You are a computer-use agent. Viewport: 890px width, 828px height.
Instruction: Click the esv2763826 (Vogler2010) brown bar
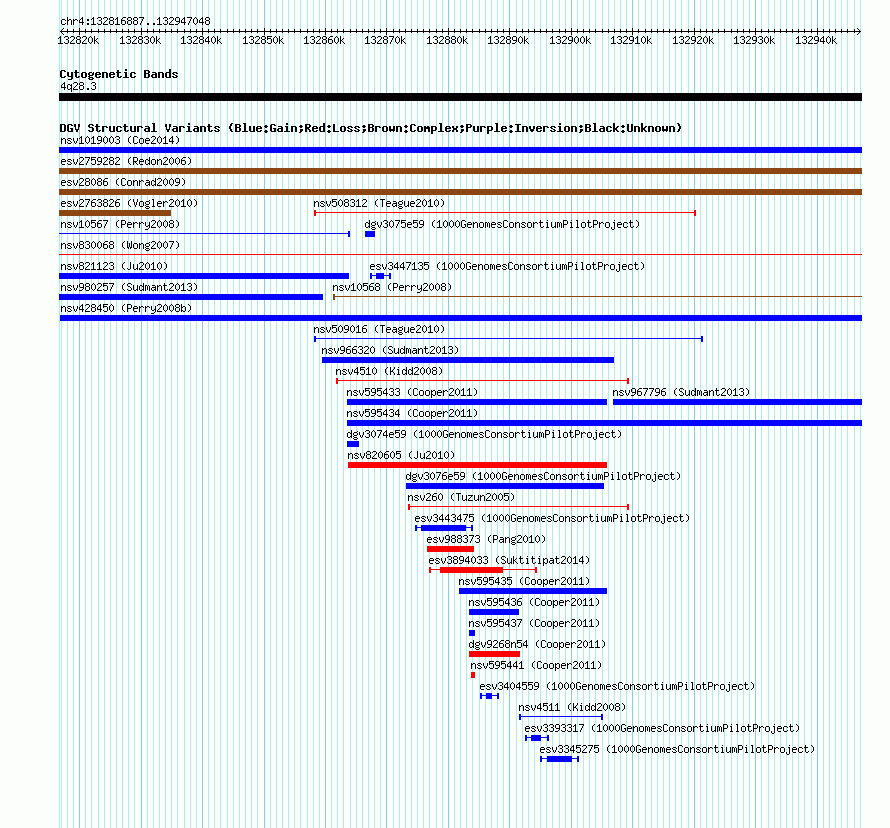[x=115, y=213]
